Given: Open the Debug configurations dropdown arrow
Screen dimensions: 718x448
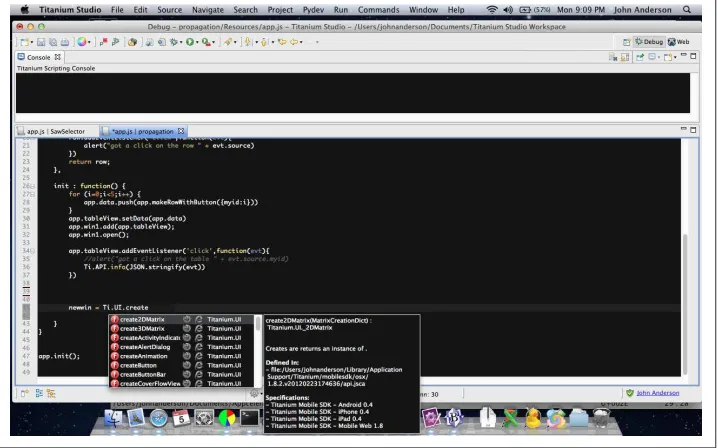Looking at the screenshot, I should pos(181,43).
